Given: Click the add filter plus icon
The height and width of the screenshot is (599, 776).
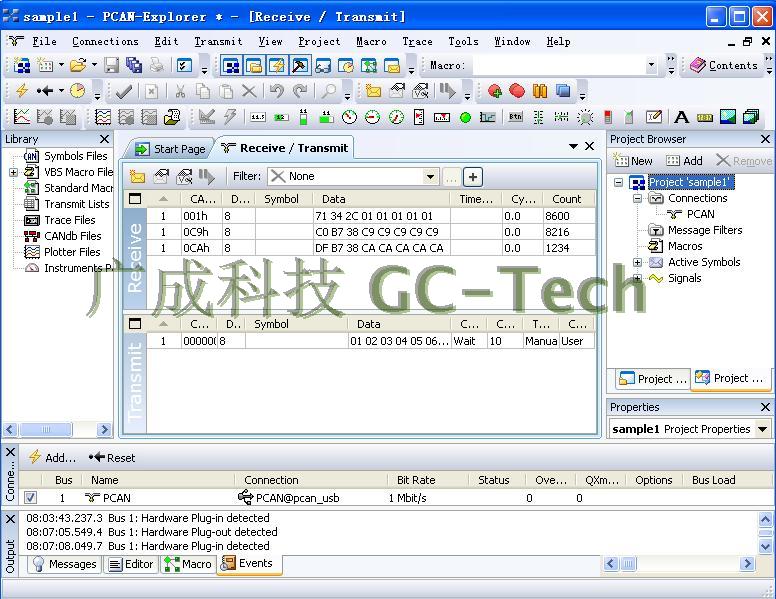Looking at the screenshot, I should 473,177.
